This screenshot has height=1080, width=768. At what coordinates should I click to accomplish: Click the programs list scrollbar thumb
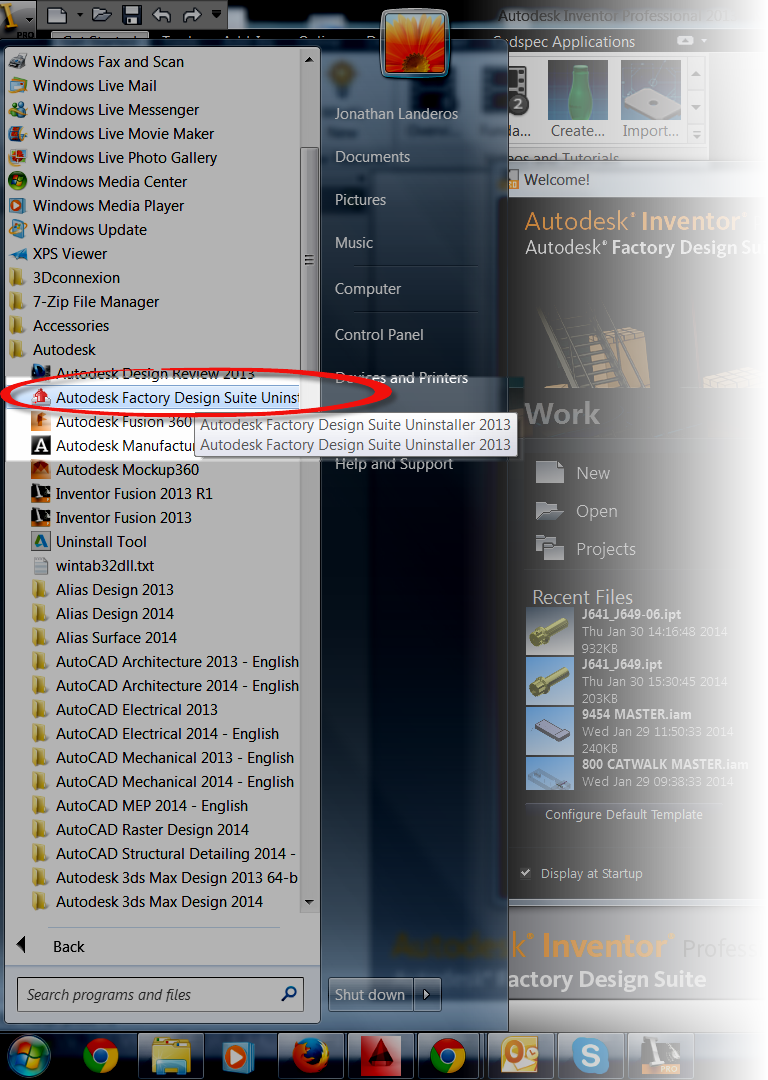tap(309, 258)
